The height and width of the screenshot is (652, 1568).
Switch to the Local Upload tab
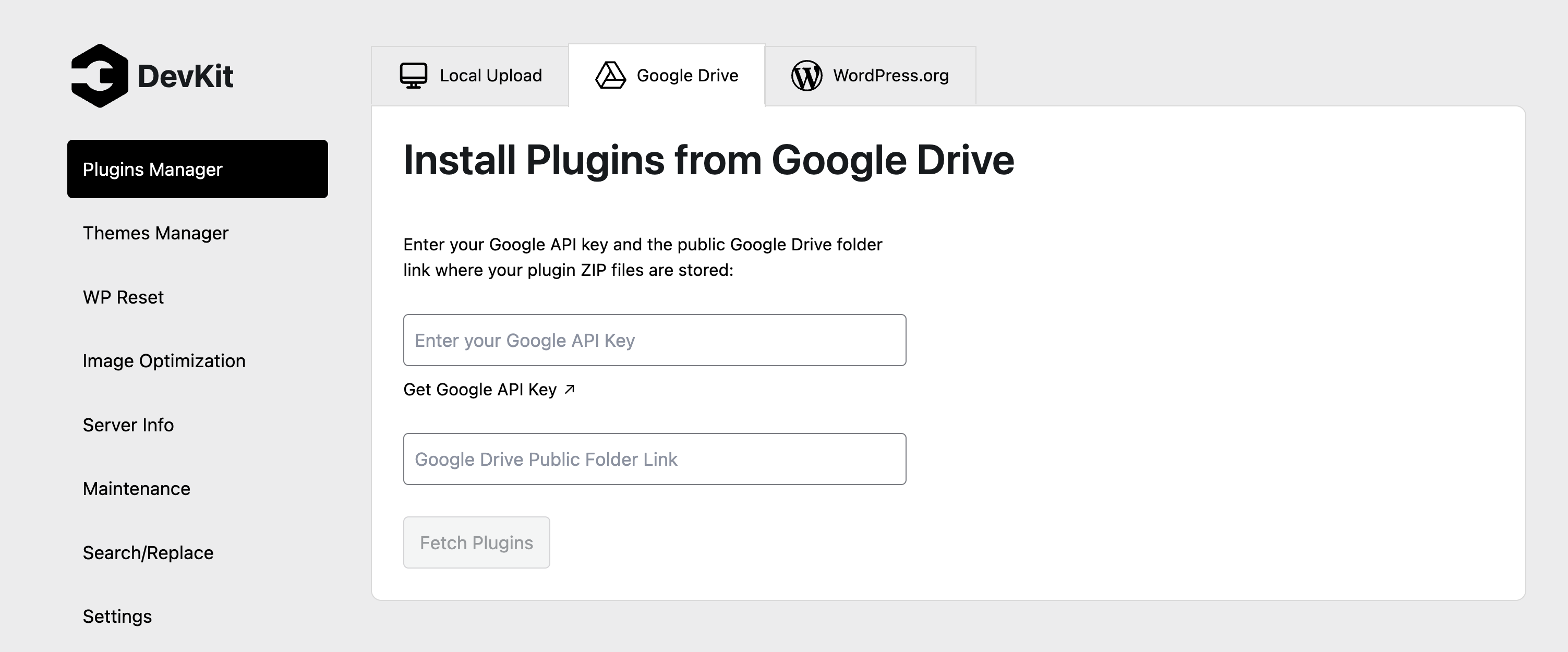point(470,76)
